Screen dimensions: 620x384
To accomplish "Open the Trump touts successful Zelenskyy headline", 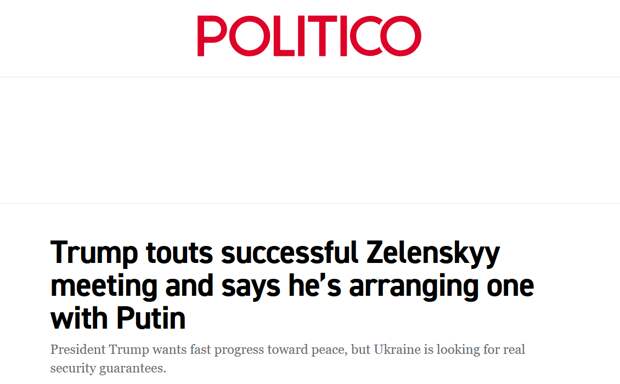I will [x=292, y=286].
